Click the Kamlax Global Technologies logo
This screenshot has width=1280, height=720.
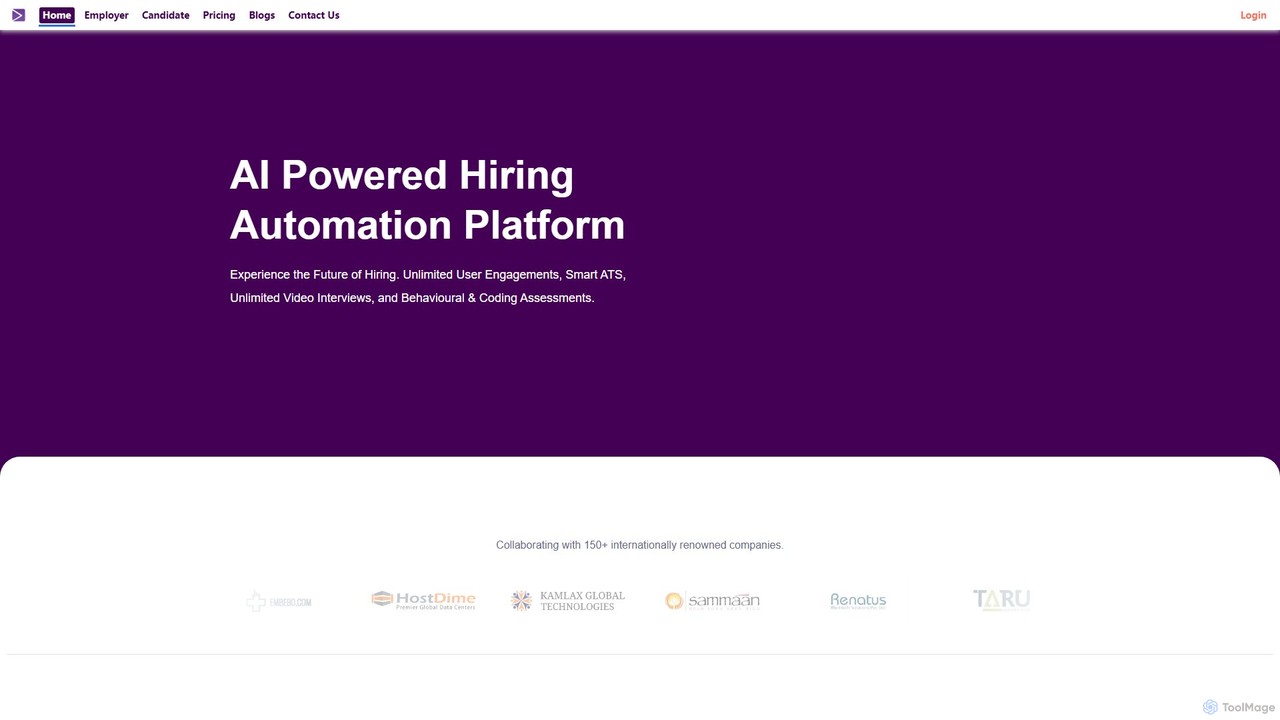tap(568, 600)
